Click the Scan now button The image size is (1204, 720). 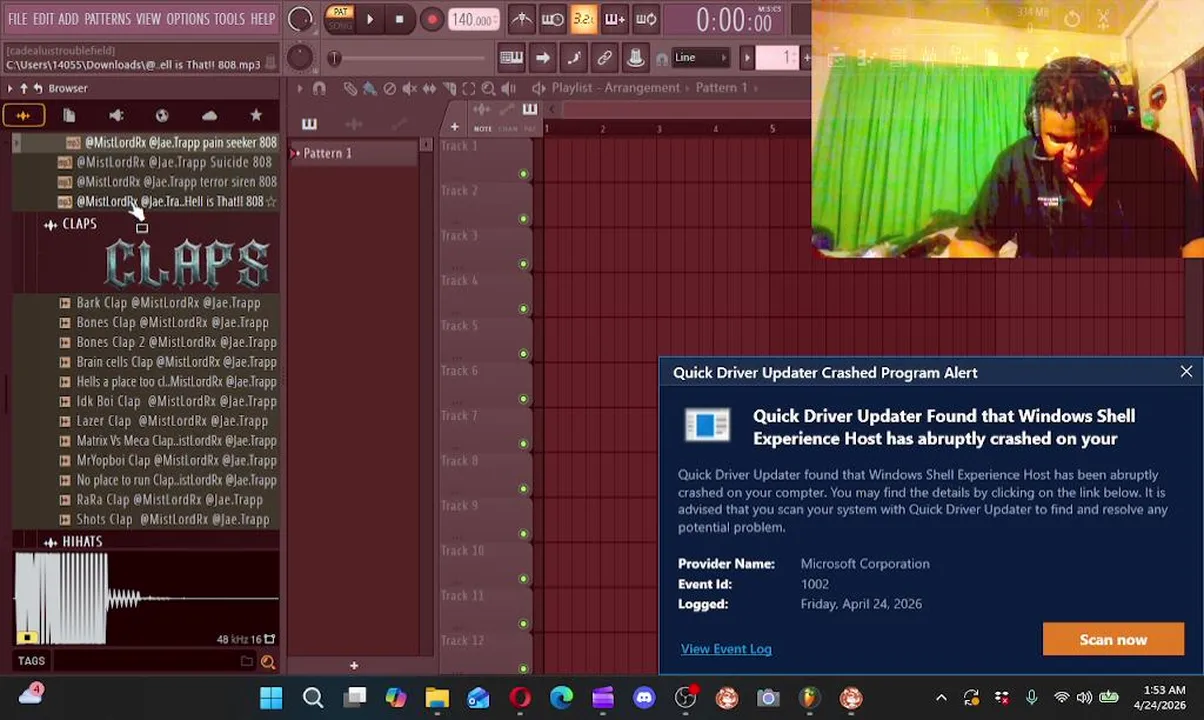[1113, 640]
